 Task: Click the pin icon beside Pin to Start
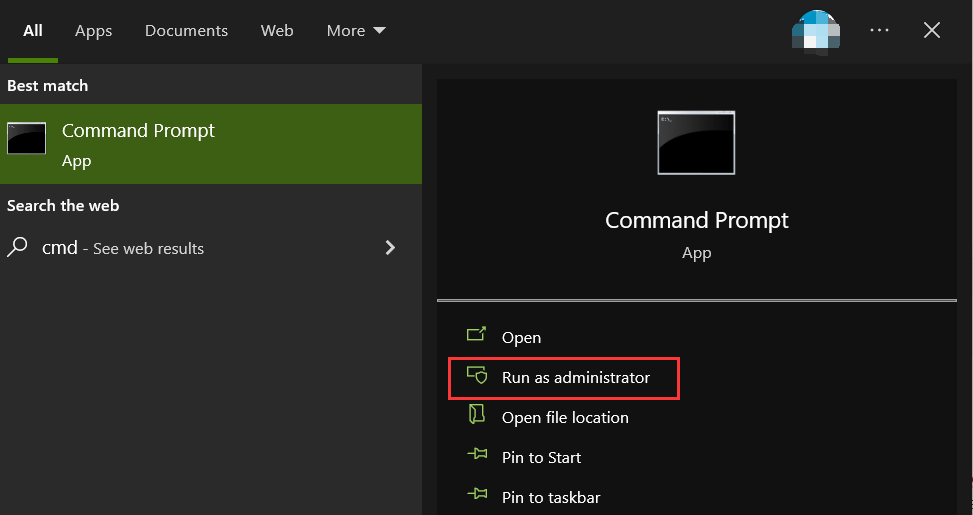477,454
